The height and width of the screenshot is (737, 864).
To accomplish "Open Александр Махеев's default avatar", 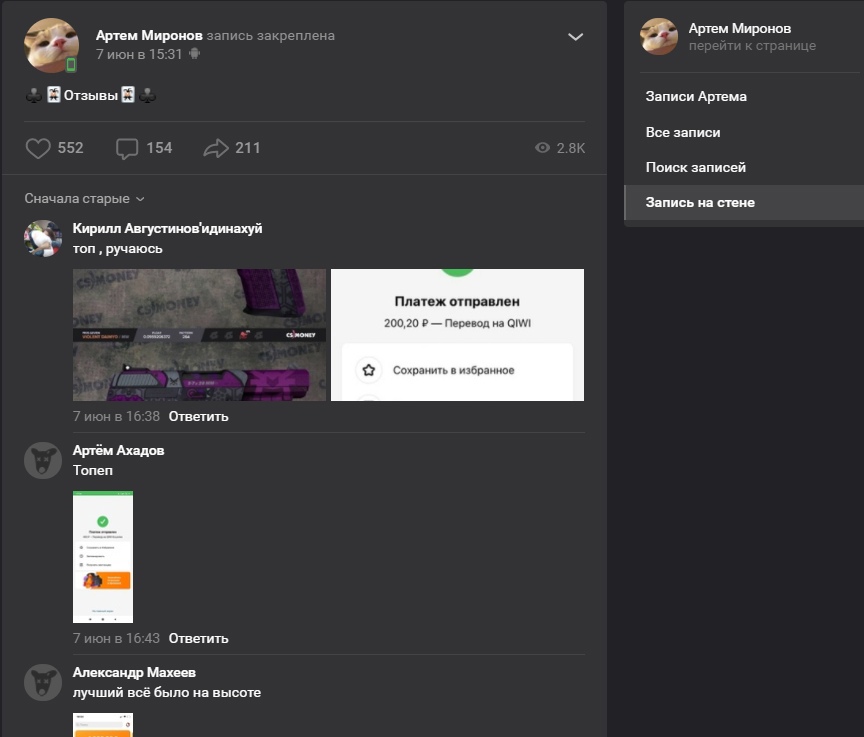I will [x=43, y=683].
